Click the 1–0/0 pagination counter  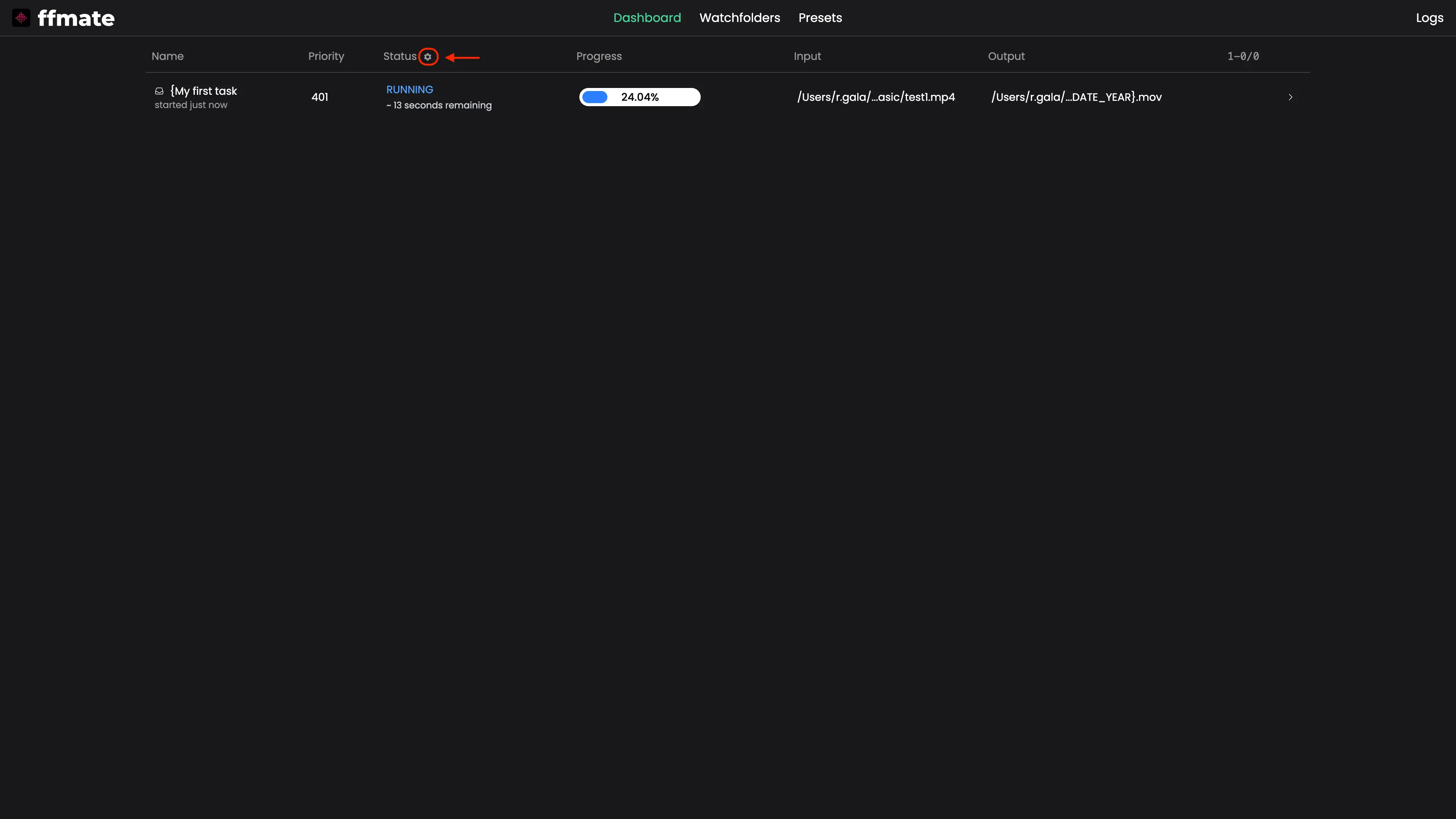[x=1243, y=56]
